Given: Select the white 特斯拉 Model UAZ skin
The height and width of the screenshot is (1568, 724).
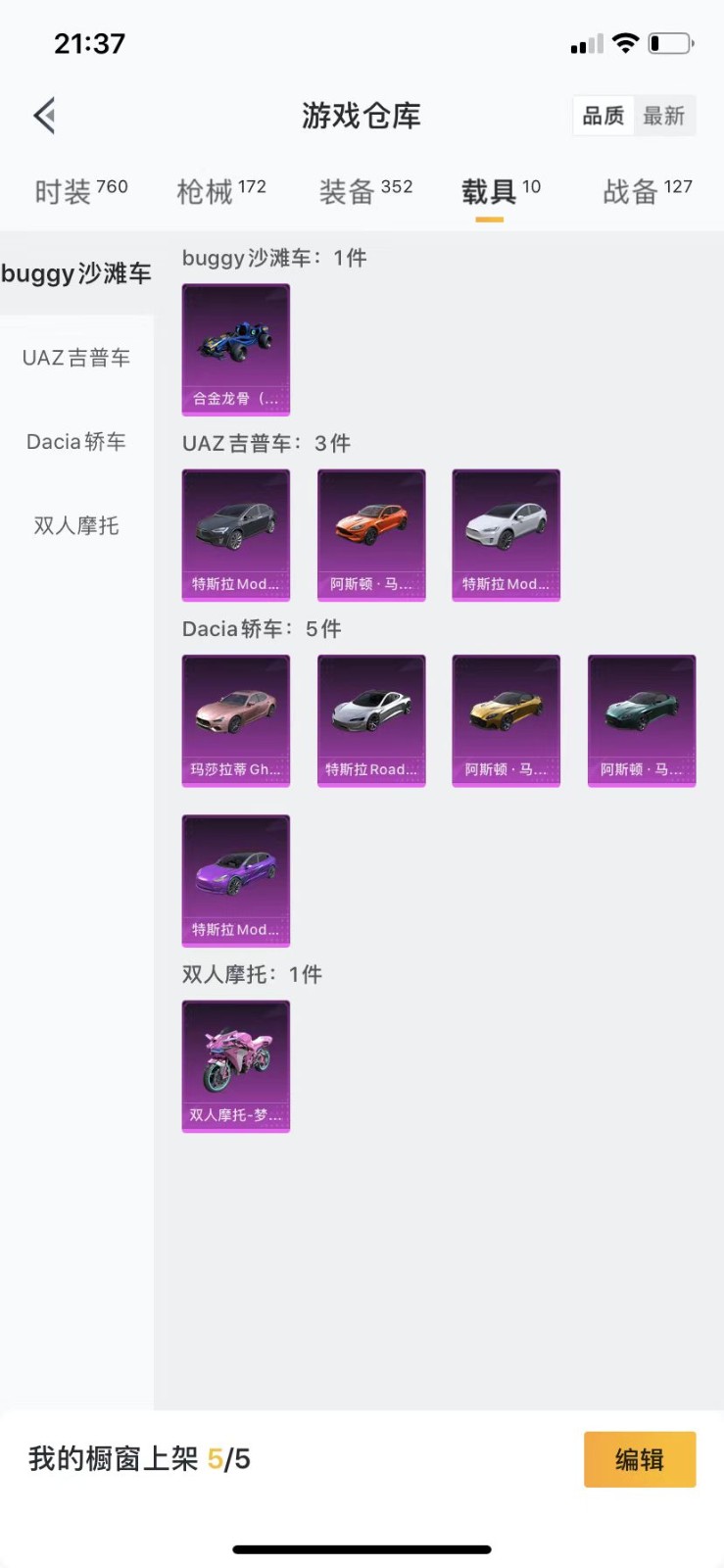Looking at the screenshot, I should pyautogui.click(x=506, y=535).
